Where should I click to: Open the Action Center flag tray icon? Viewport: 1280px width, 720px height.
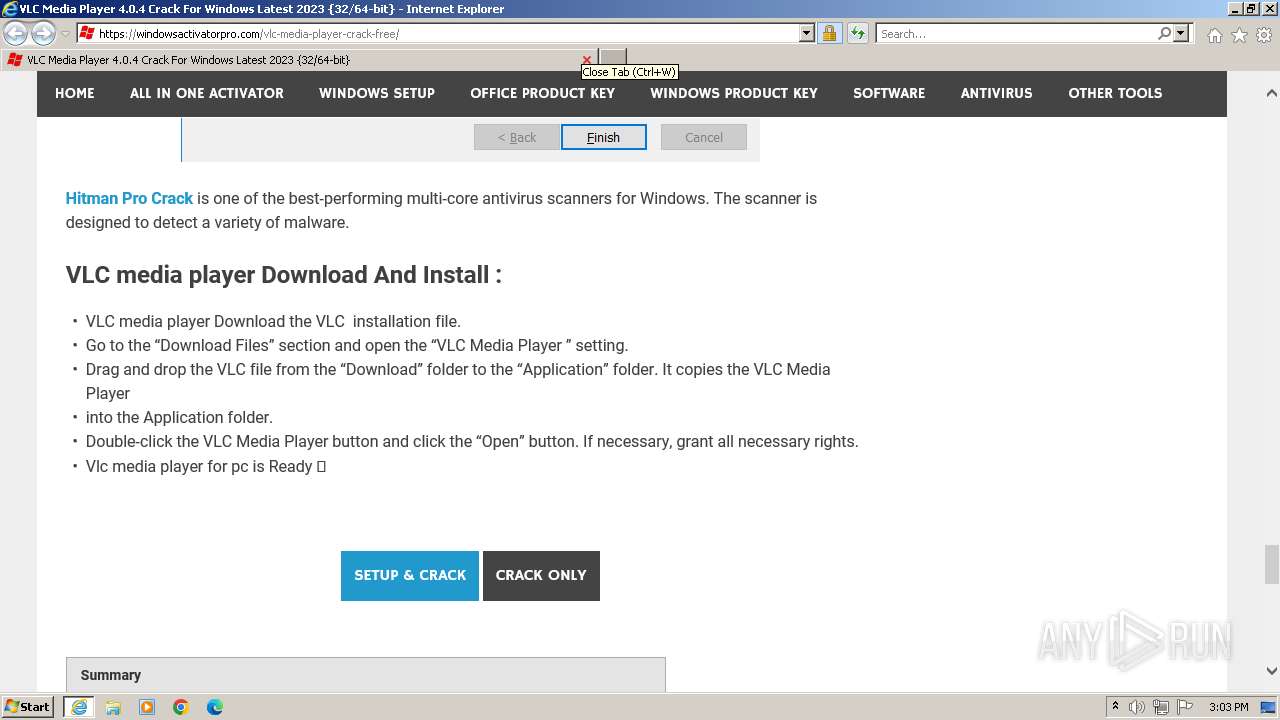pyautogui.click(x=1183, y=707)
